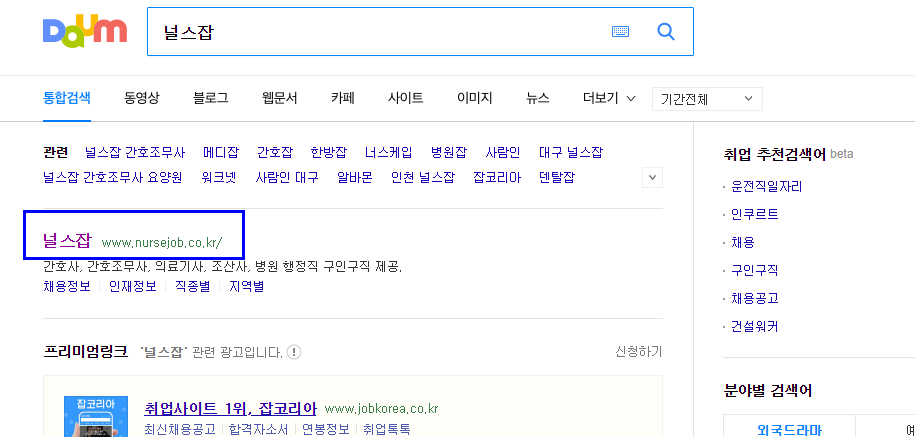
Task: Click related search 한방잡
Action: pyautogui.click(x=329, y=153)
